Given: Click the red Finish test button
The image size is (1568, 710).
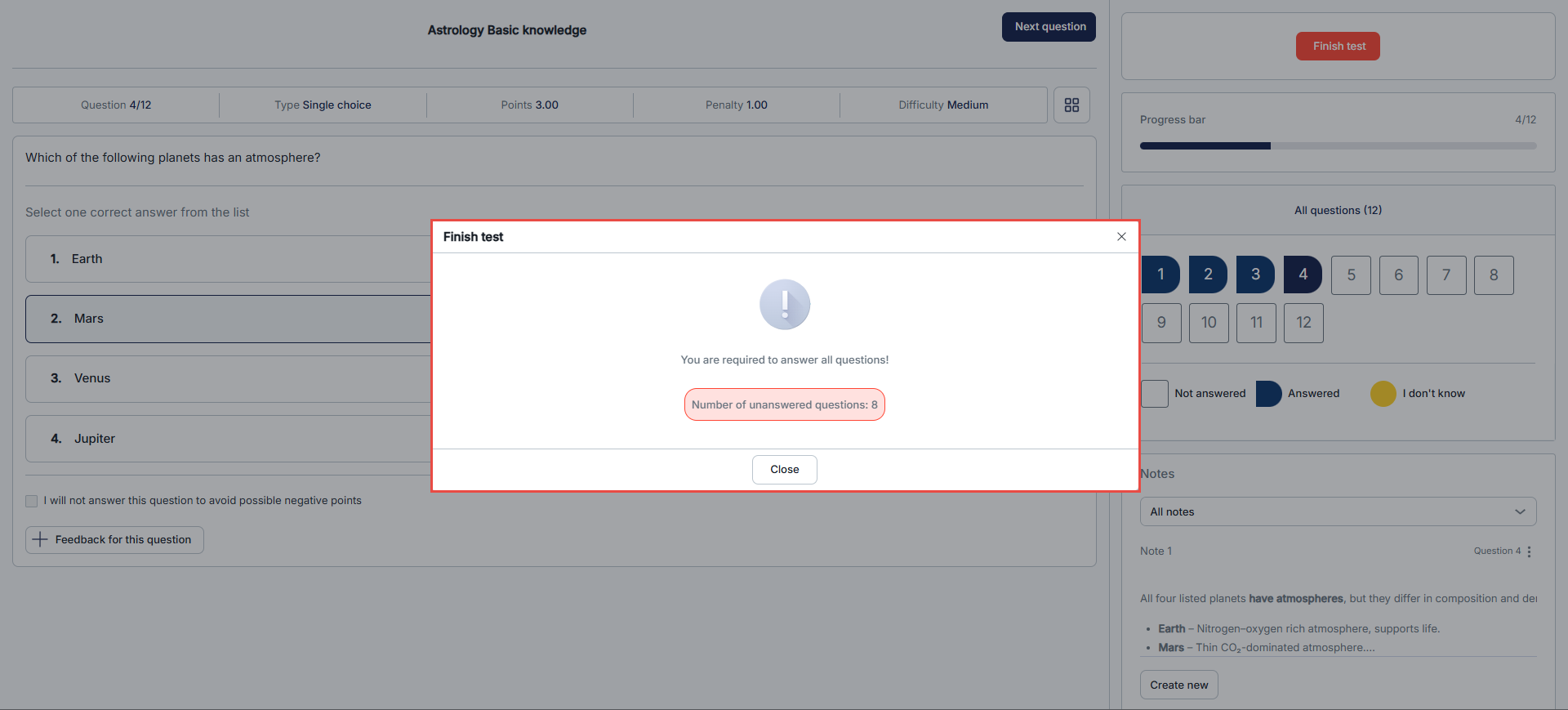Looking at the screenshot, I should (1338, 47).
